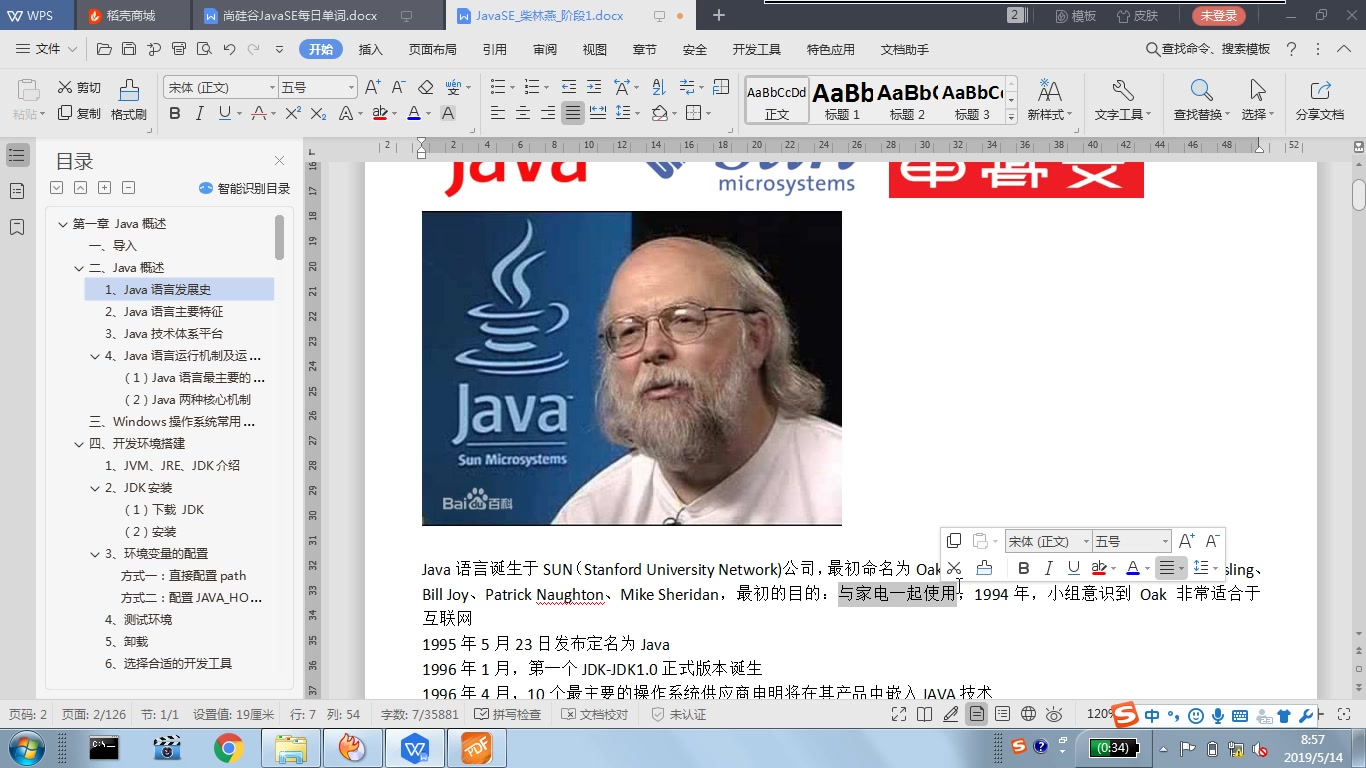Click 剪切 cut in the ribbon

point(79,87)
